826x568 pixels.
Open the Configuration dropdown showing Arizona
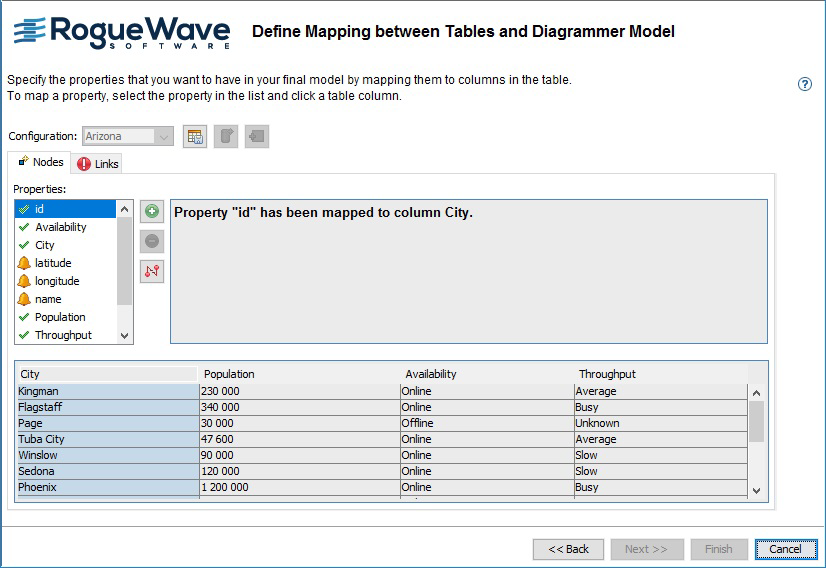point(128,136)
